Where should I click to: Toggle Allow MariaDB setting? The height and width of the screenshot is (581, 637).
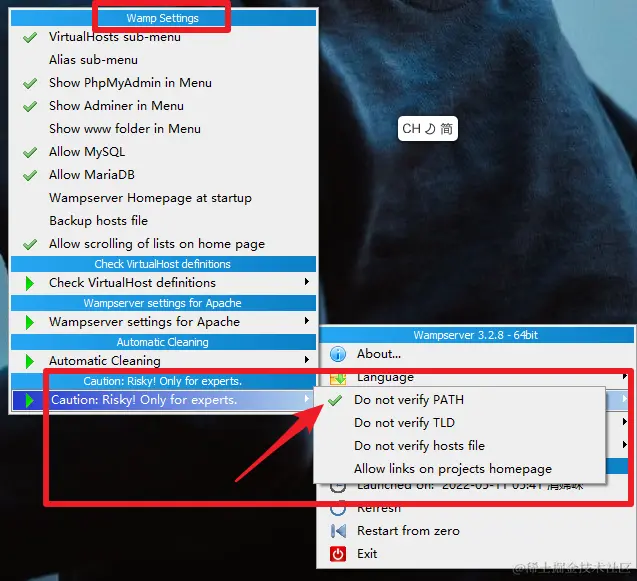click(163, 175)
